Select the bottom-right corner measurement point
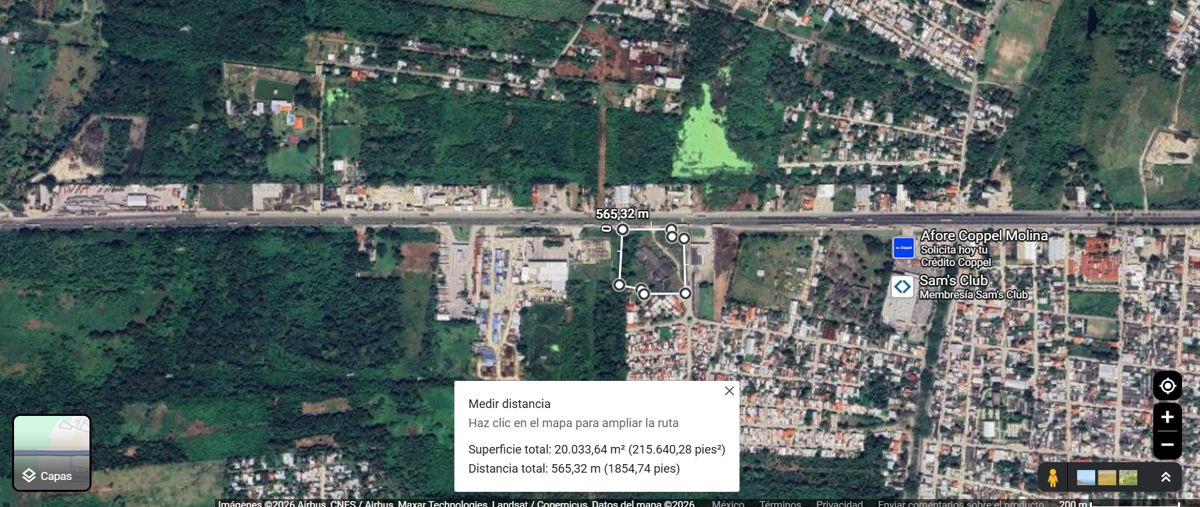The width and height of the screenshot is (1200, 507). coord(685,293)
